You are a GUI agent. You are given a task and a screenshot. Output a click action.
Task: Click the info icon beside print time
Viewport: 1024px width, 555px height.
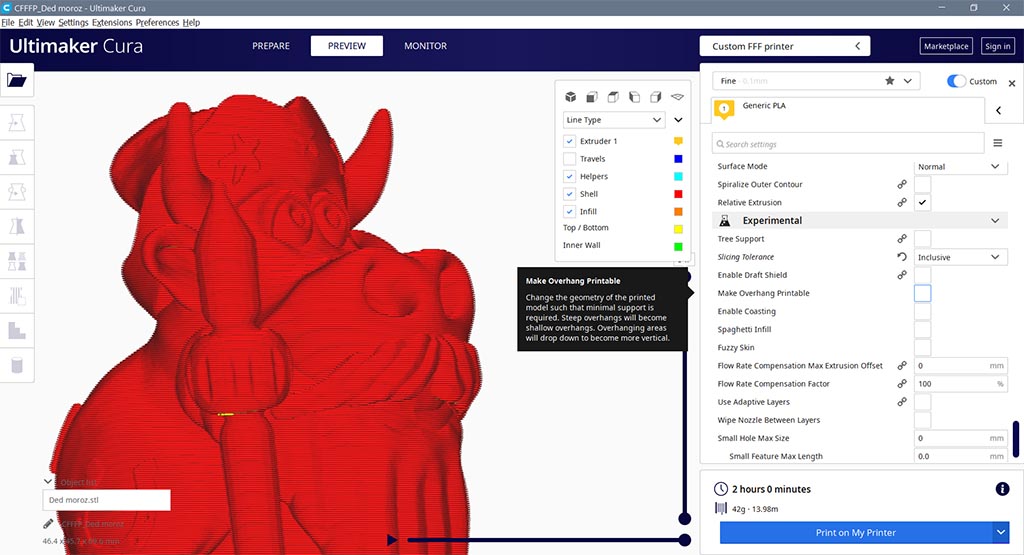tap(1002, 489)
